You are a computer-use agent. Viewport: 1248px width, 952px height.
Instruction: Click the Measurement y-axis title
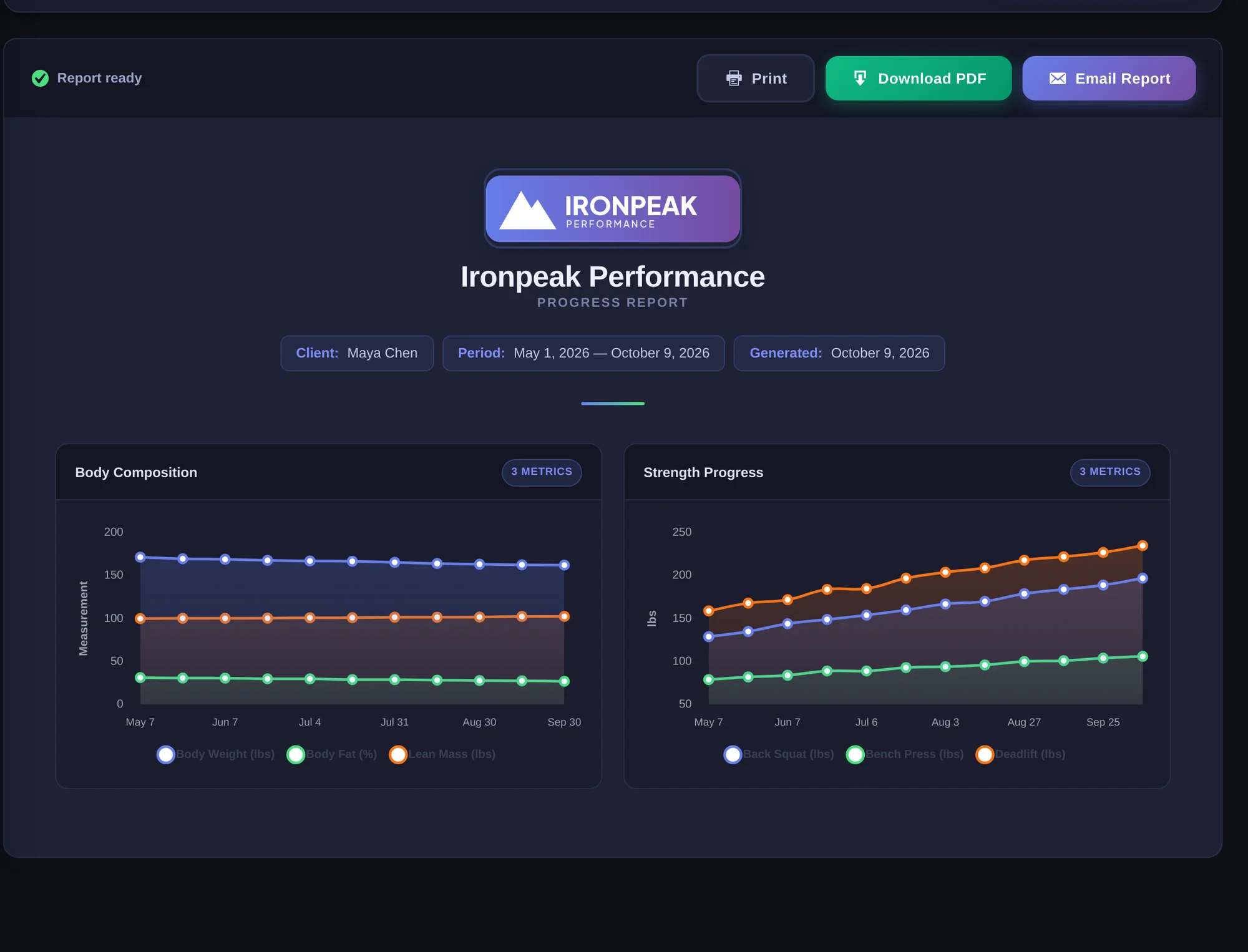point(84,618)
